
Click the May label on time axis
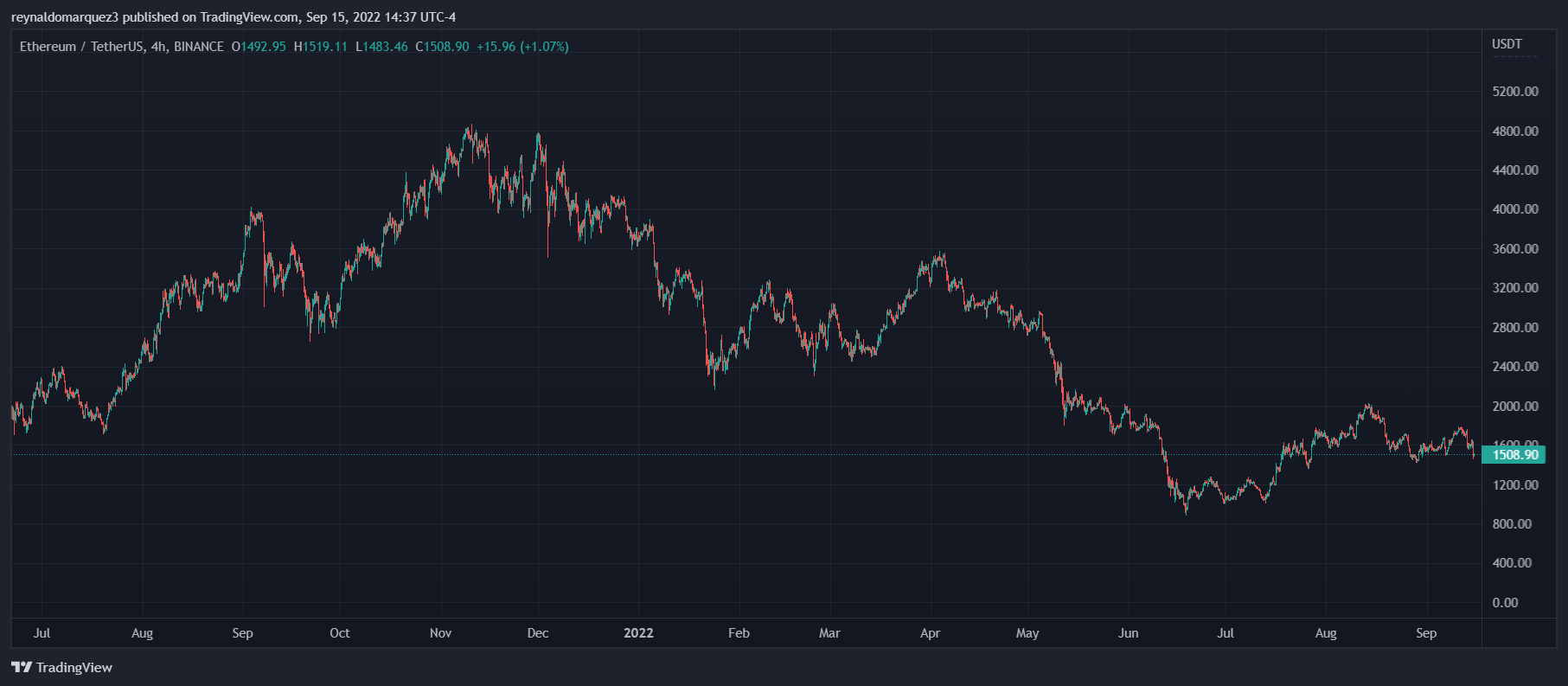(x=1027, y=633)
